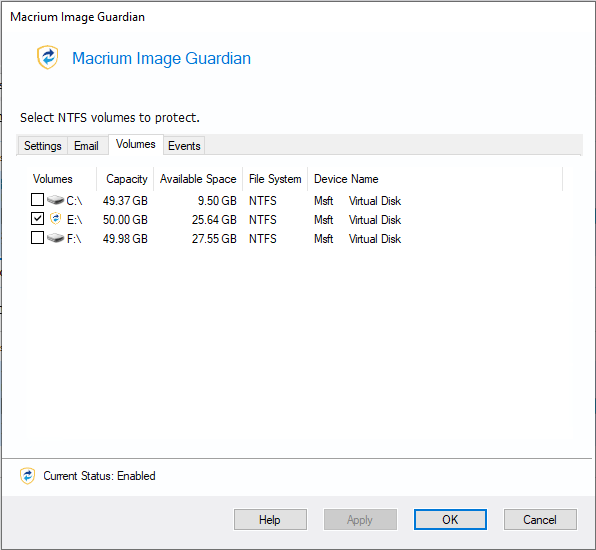Uncheck the E:\ volume protection checkbox
596x550 pixels.
point(37,219)
